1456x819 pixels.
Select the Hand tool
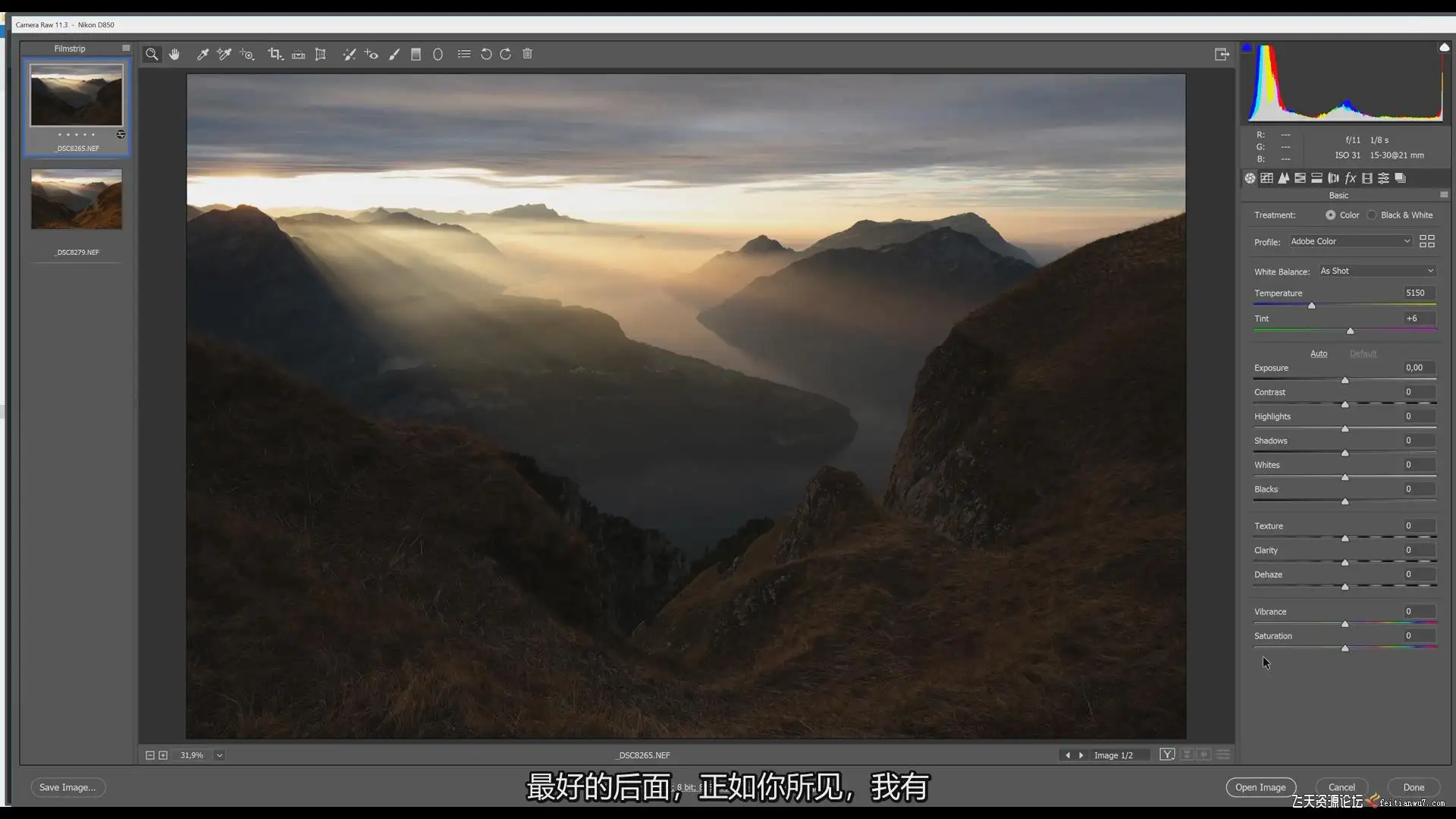click(x=174, y=54)
